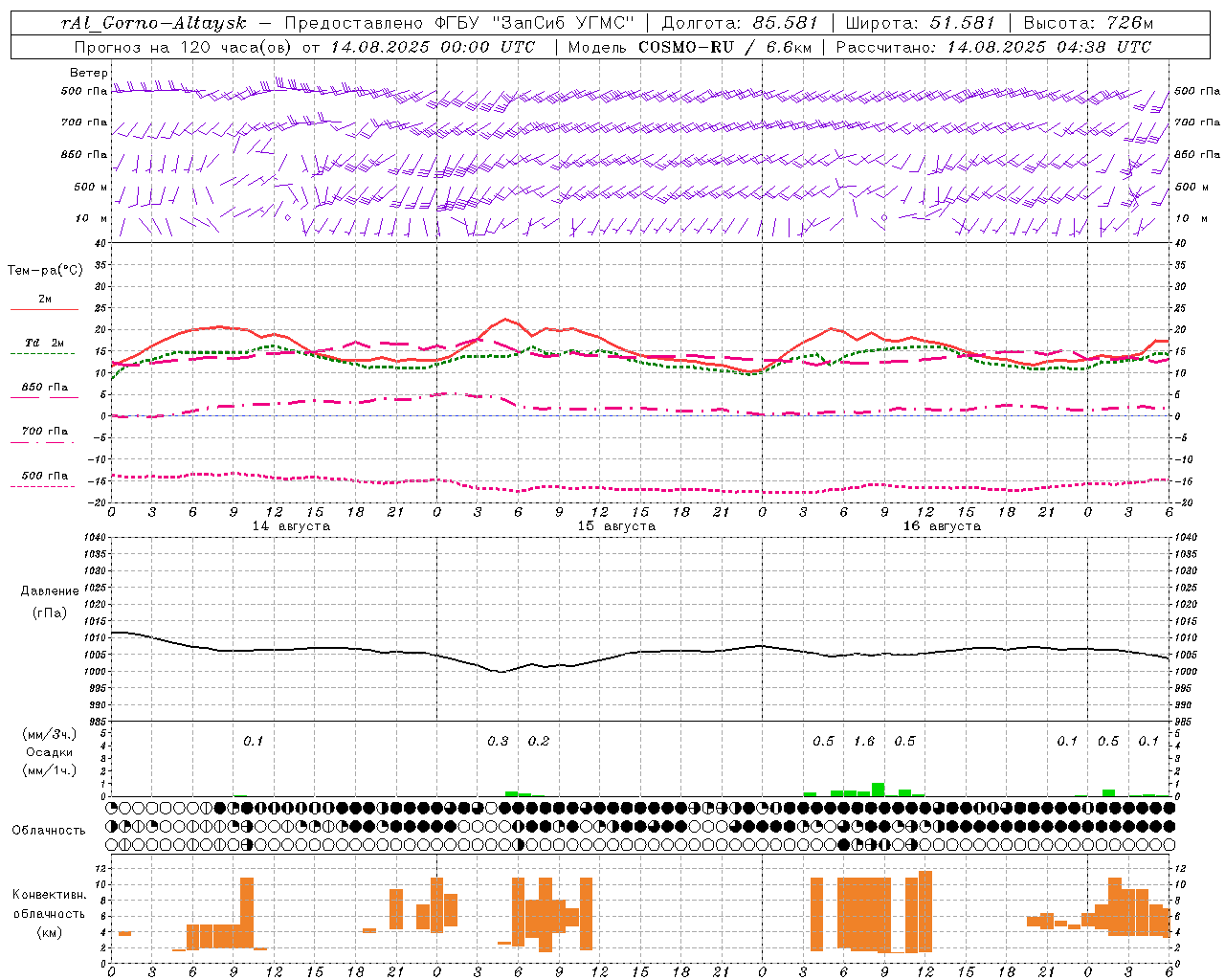Click the Ветер panel label
Viewport: 1225px width, 980px height.
(89, 73)
